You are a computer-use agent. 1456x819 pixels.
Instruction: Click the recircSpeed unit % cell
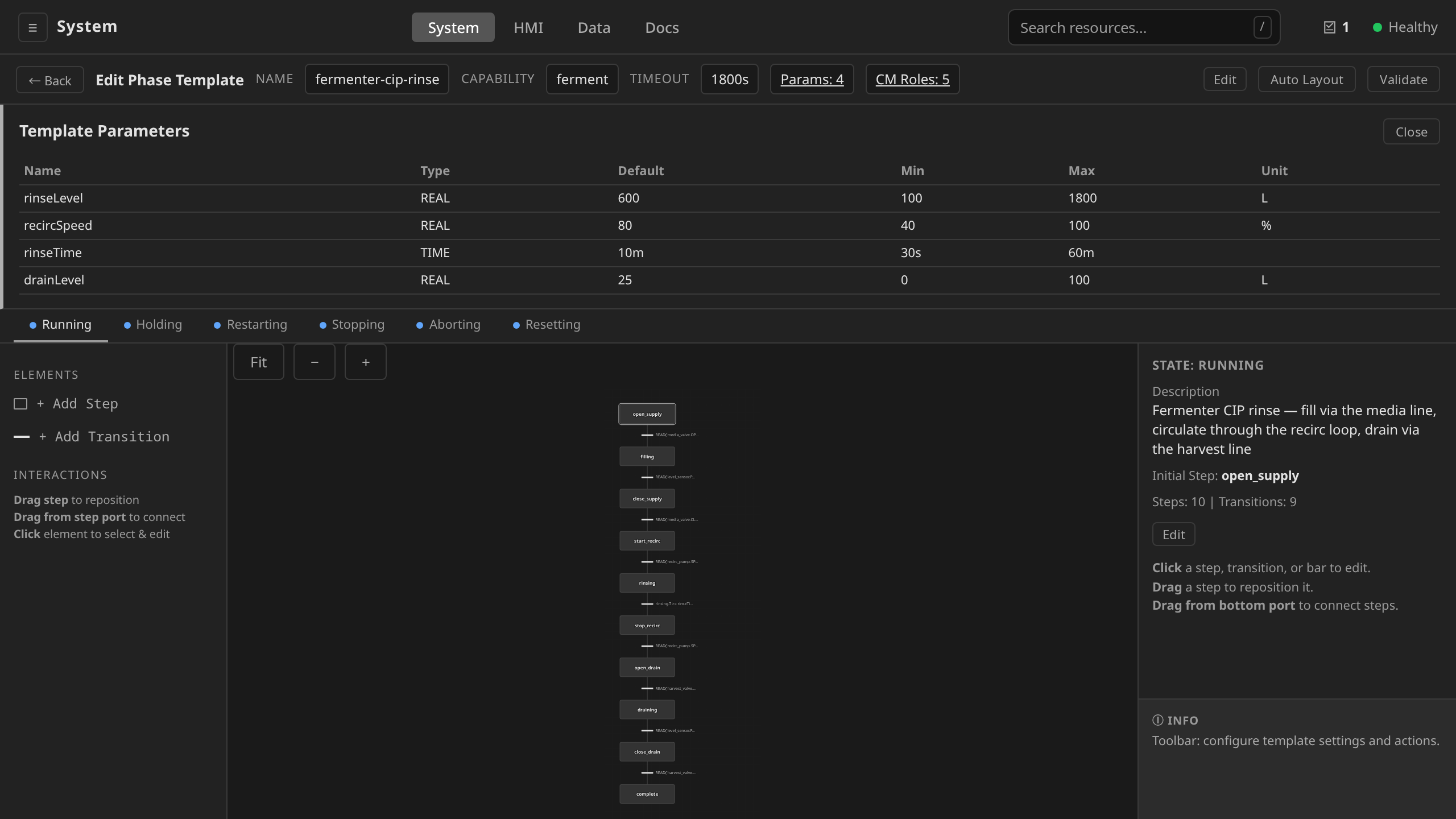1266,225
